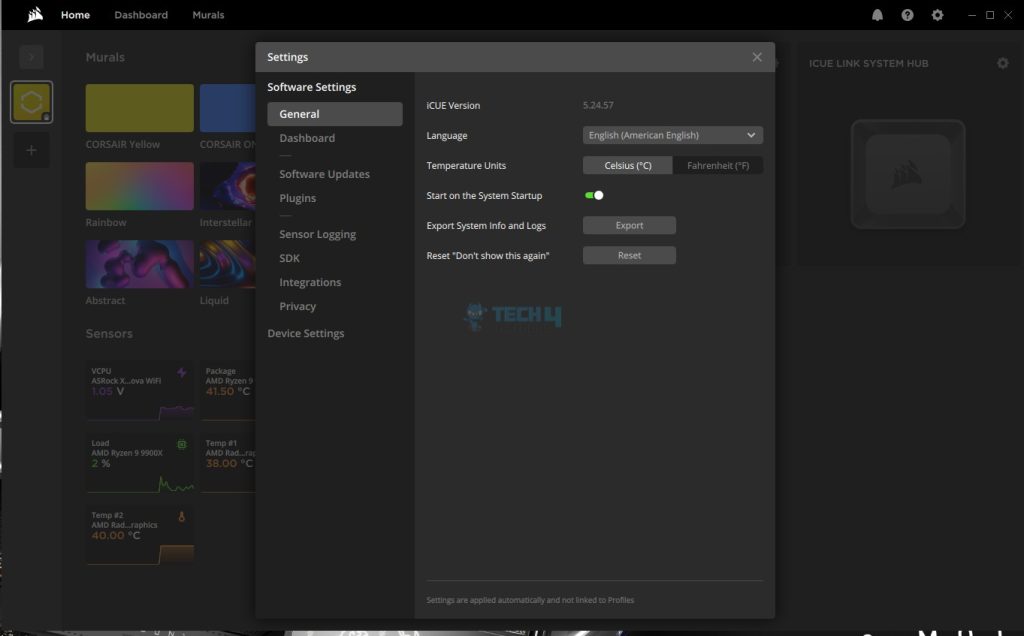
Task: Disable Start on the System Startup toggle
Action: tap(594, 195)
